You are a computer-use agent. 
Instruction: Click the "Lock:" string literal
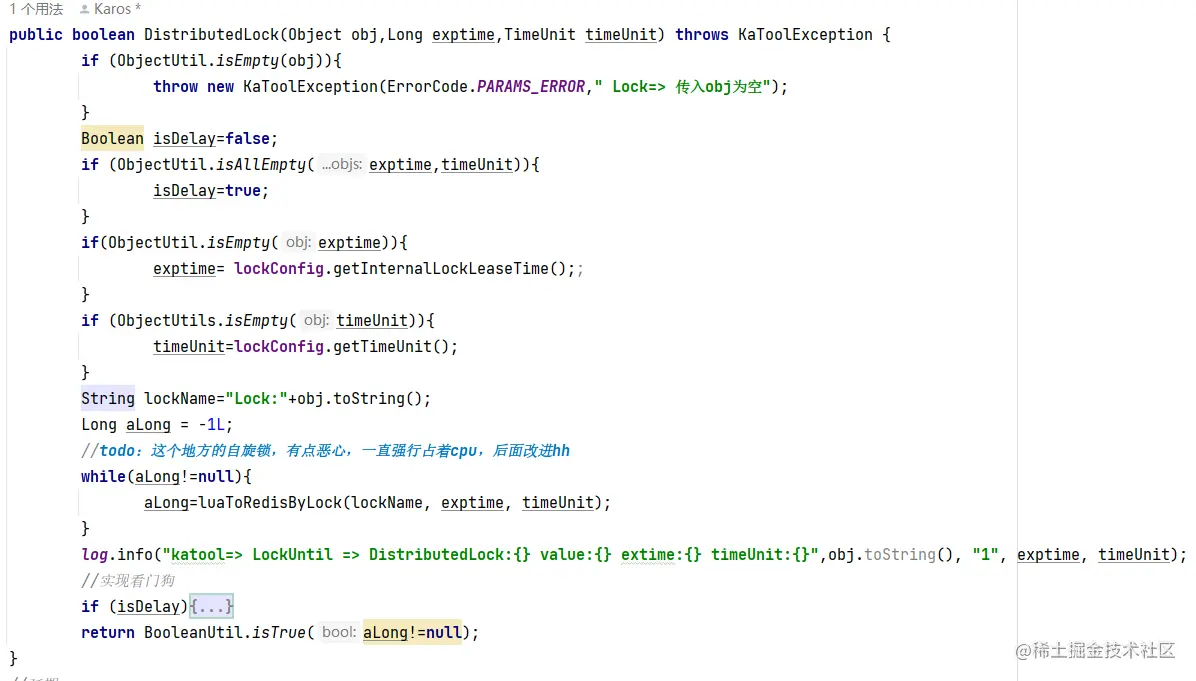pyautogui.click(x=256, y=398)
